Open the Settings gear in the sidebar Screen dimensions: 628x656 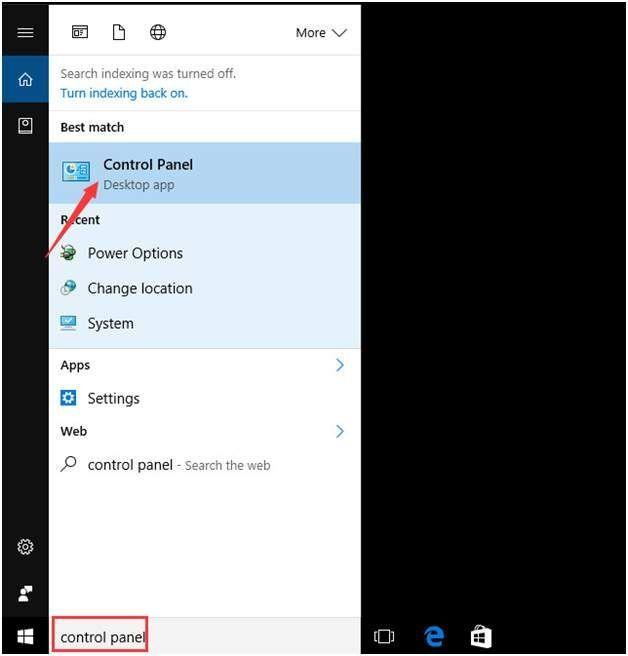pos(25,546)
